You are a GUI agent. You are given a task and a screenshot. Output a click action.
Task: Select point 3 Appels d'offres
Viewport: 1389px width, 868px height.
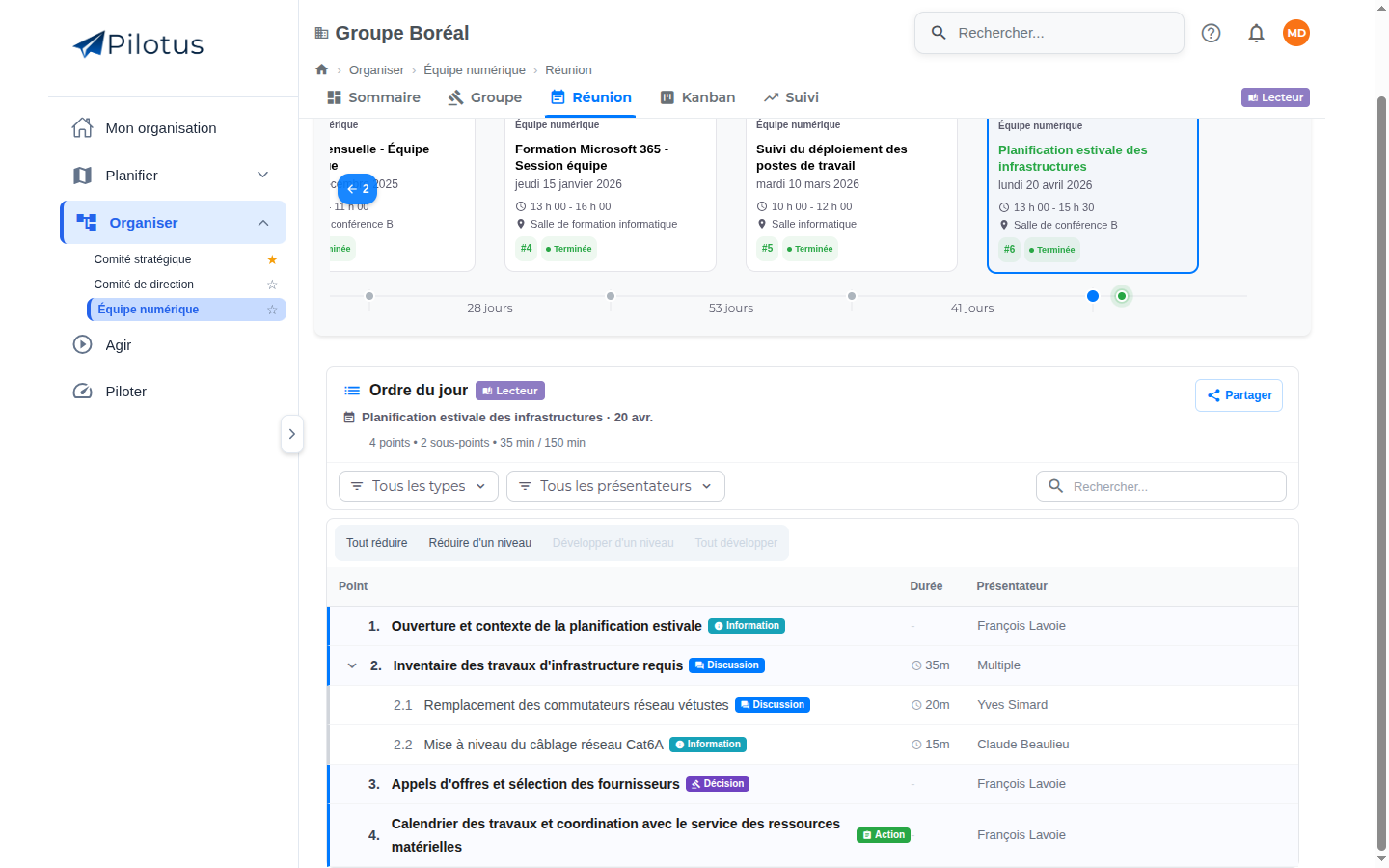tap(813, 784)
